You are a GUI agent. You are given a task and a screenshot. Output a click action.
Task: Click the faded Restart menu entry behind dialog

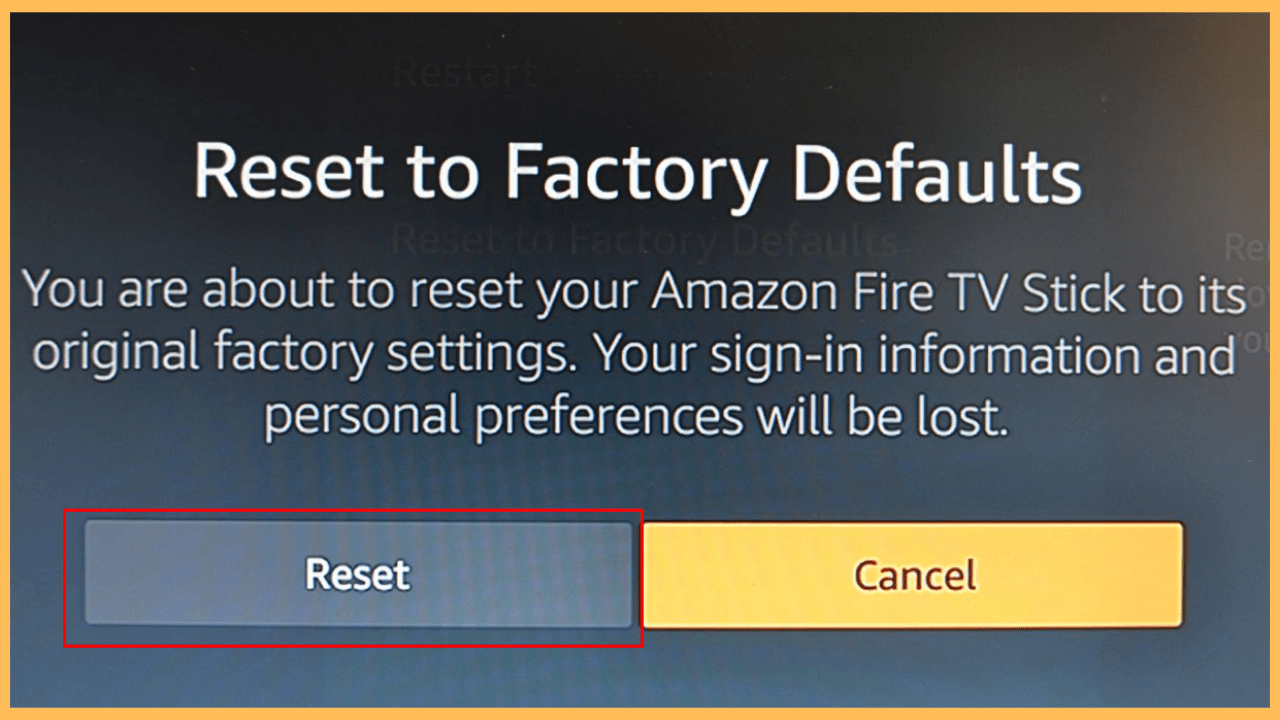(465, 72)
